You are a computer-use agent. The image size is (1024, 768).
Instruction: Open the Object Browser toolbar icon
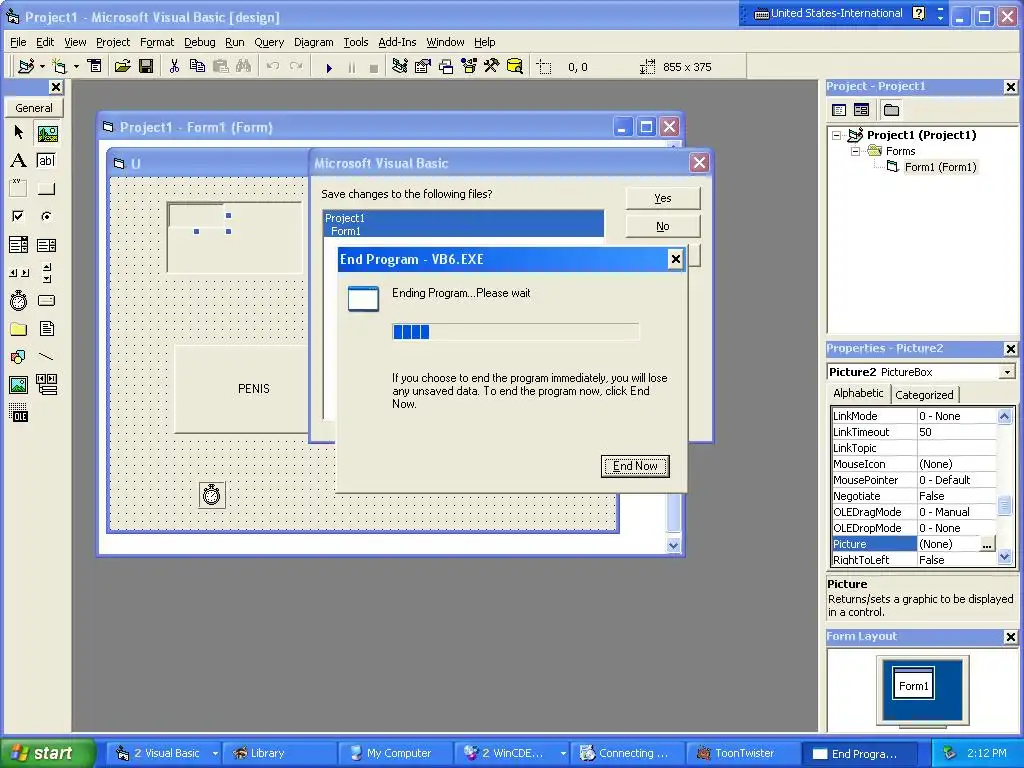[469, 67]
